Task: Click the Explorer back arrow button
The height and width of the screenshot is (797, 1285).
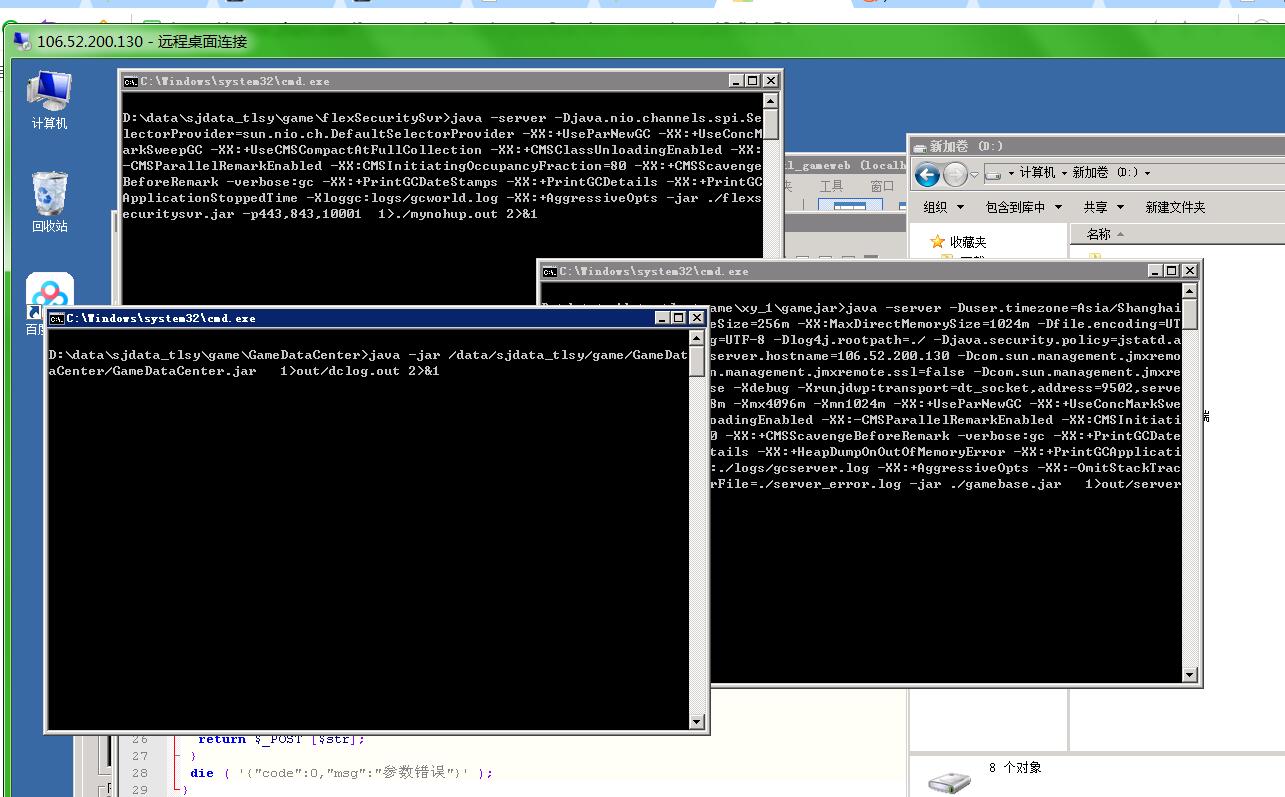Action: click(x=927, y=175)
